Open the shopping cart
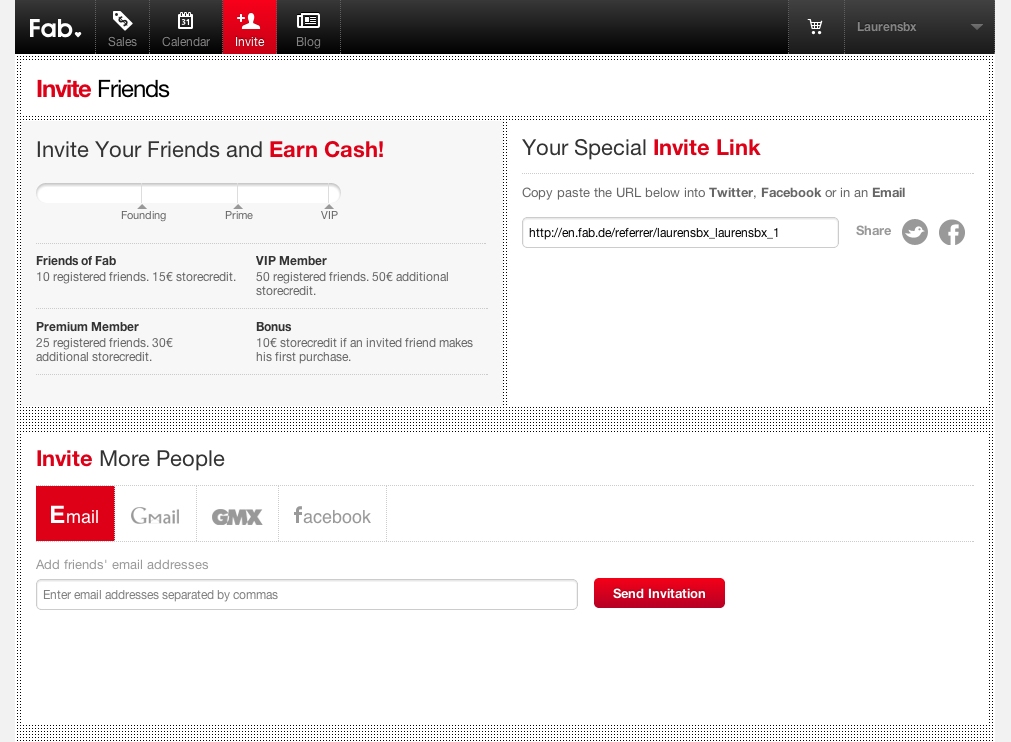1011x742 pixels. tap(815, 27)
